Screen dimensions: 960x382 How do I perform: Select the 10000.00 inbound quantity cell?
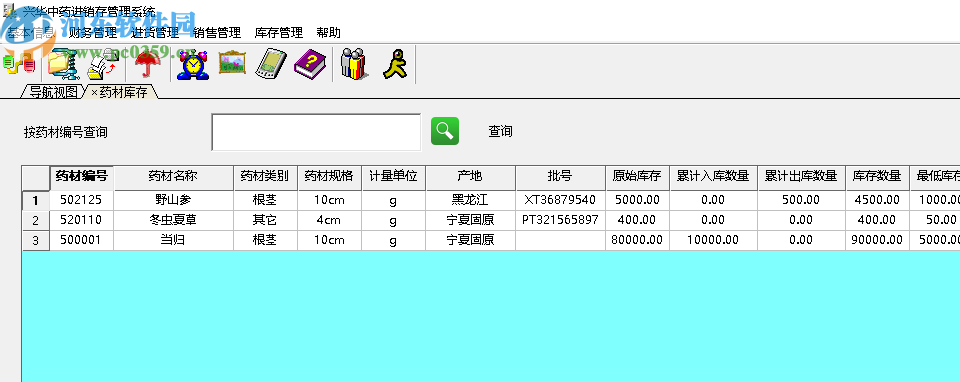713,241
